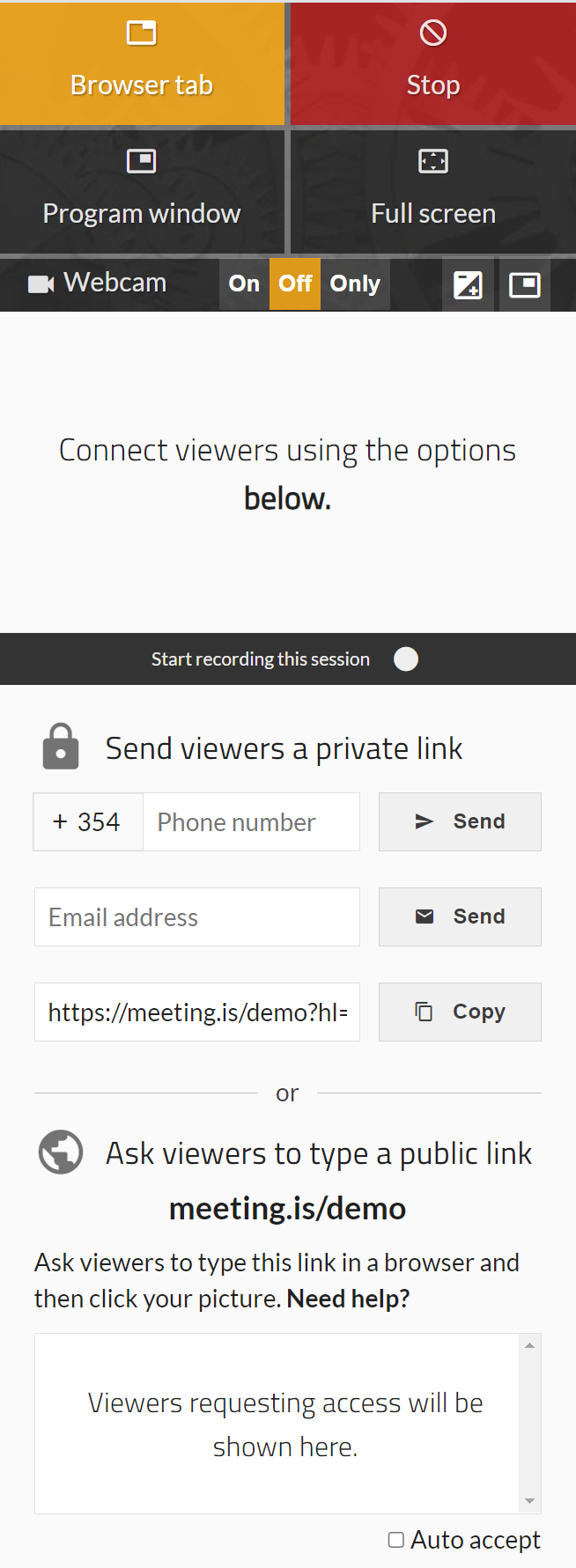Set webcam to Off
The height and width of the screenshot is (1568, 576).
(x=295, y=283)
